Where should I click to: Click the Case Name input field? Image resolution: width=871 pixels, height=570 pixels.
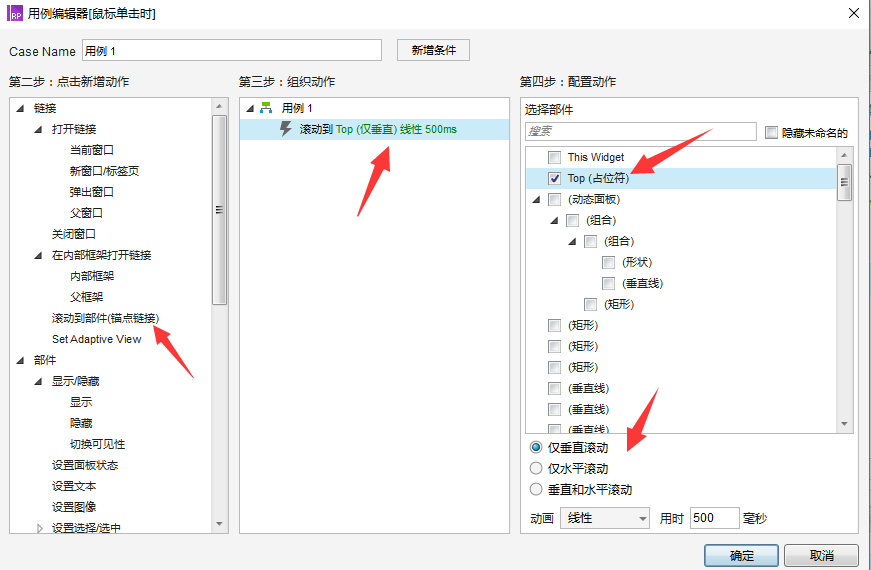tap(232, 51)
